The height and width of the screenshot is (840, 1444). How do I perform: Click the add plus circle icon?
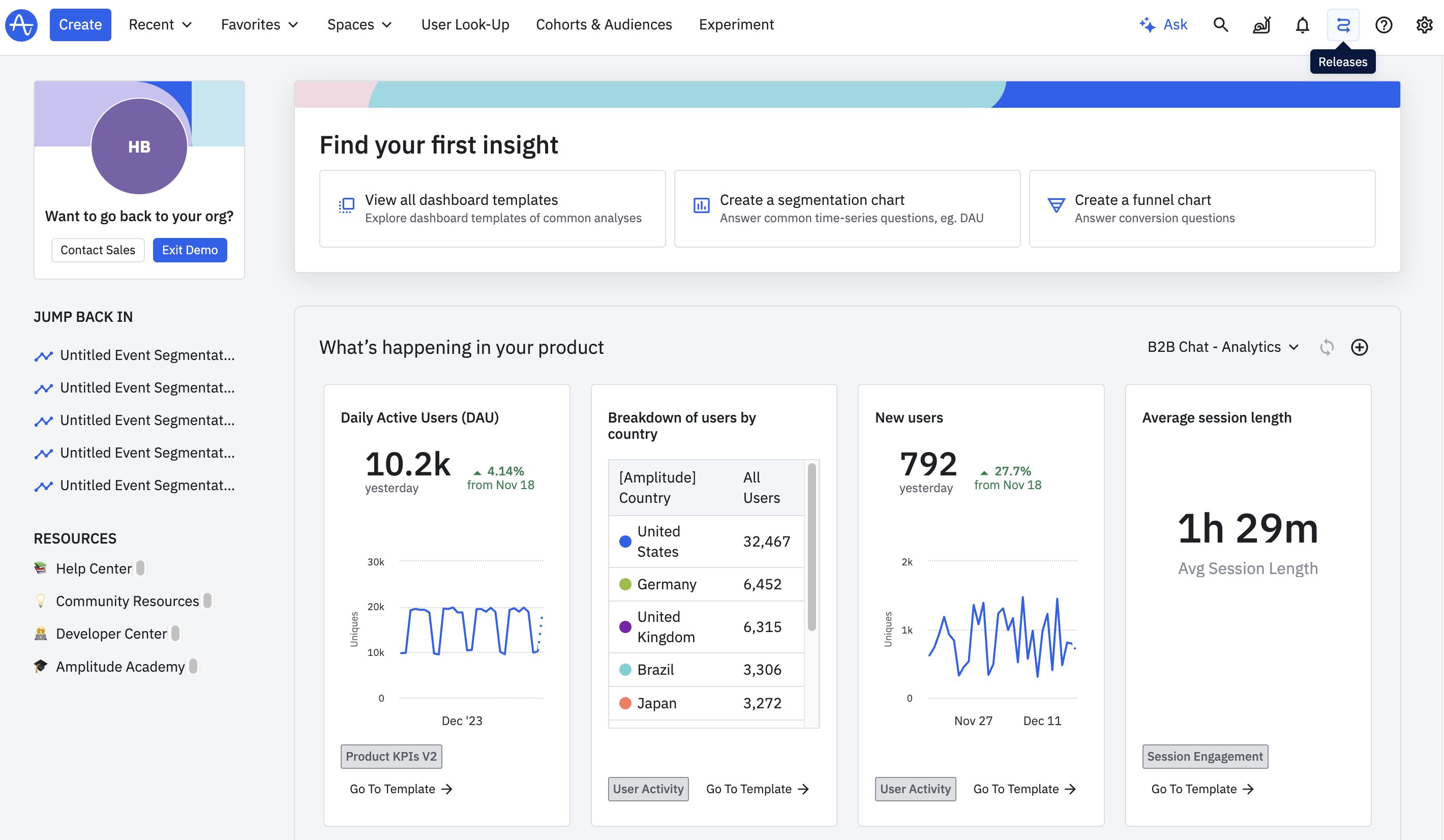(x=1359, y=347)
